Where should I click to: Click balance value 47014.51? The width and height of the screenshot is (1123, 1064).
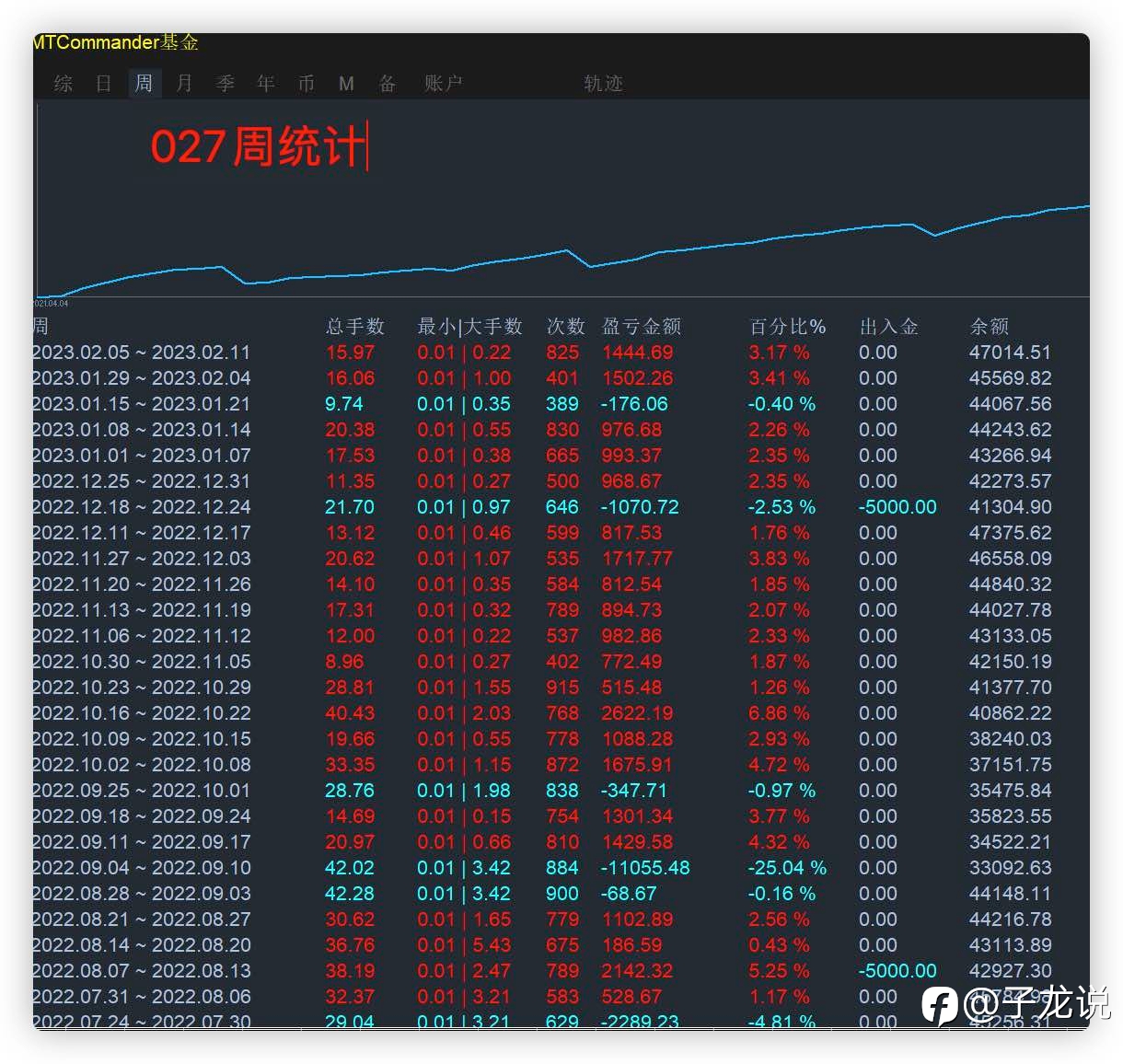coord(1010,352)
